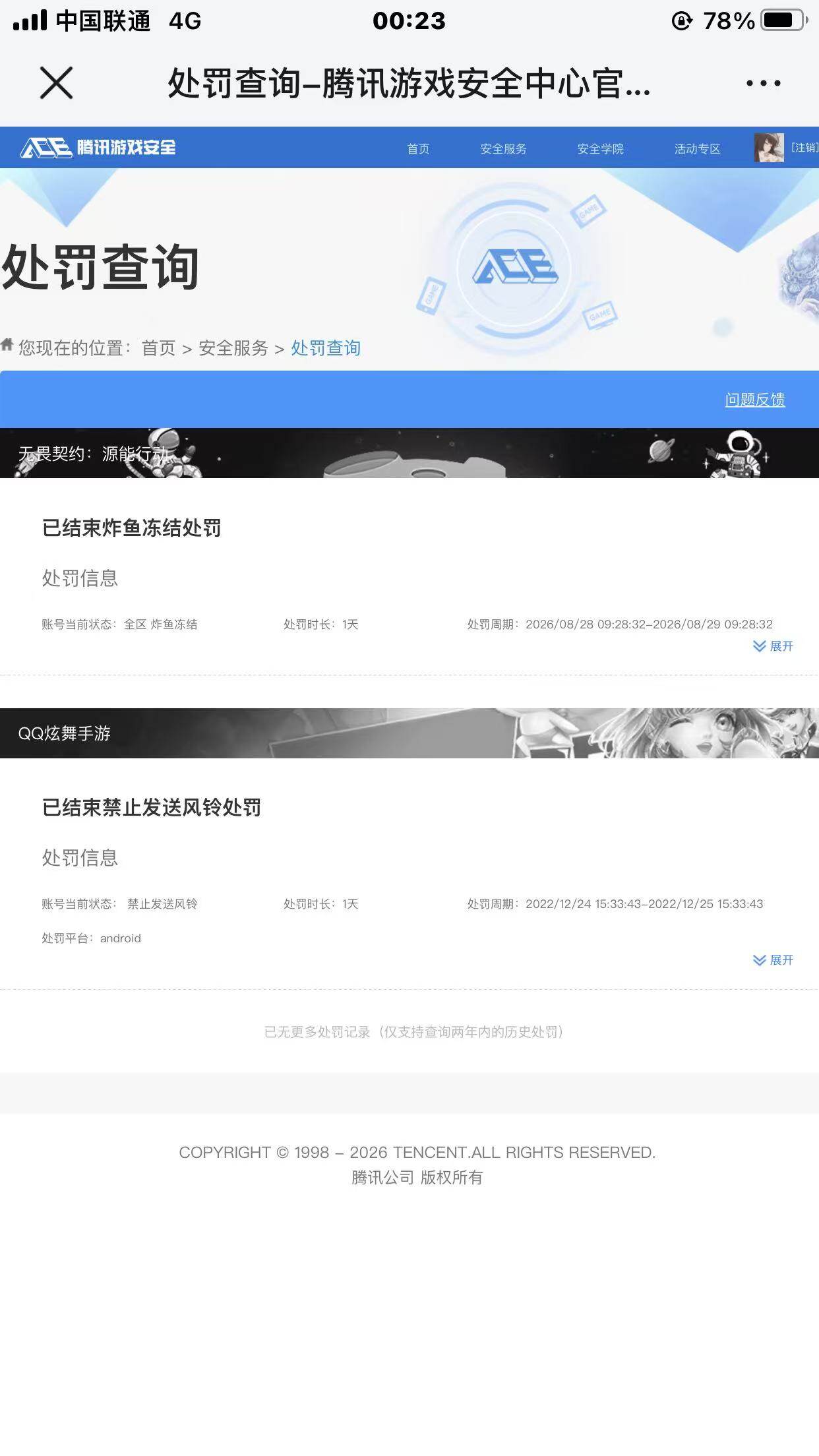Open the 安全服务 nav menu
819x1456 pixels.
(x=503, y=149)
